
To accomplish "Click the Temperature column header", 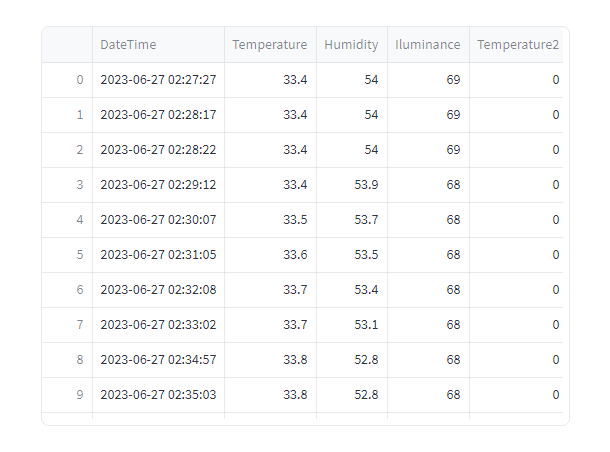I will point(270,45).
